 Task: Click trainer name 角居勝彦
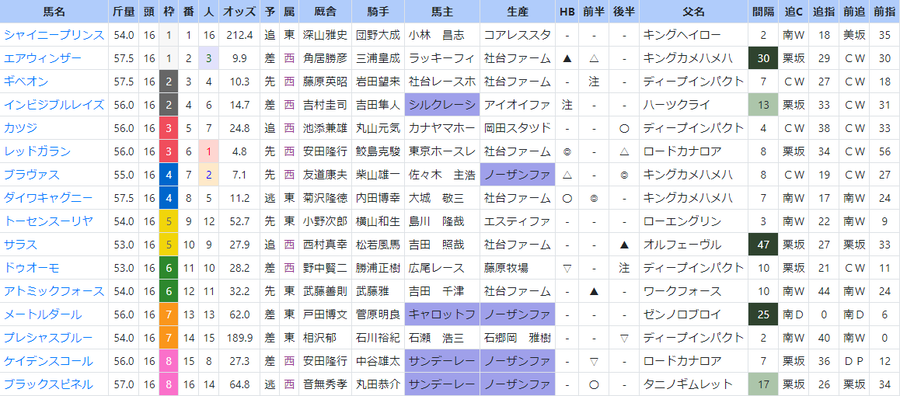pos(325,58)
